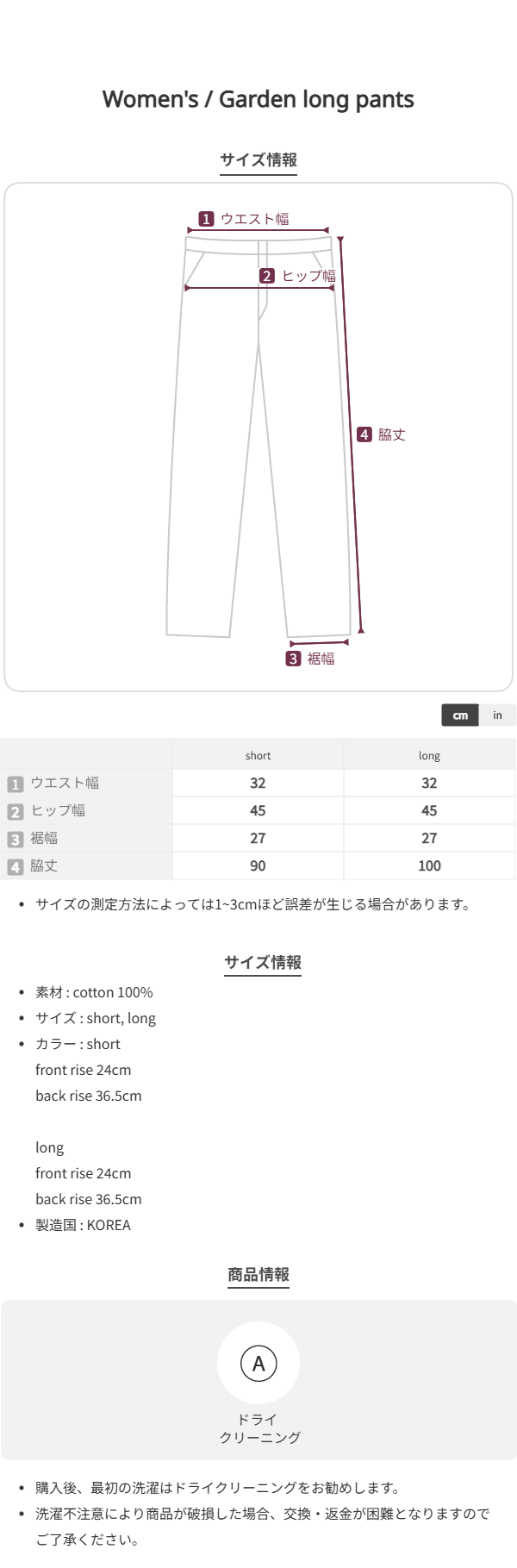Switch size units to inches

[x=497, y=715]
